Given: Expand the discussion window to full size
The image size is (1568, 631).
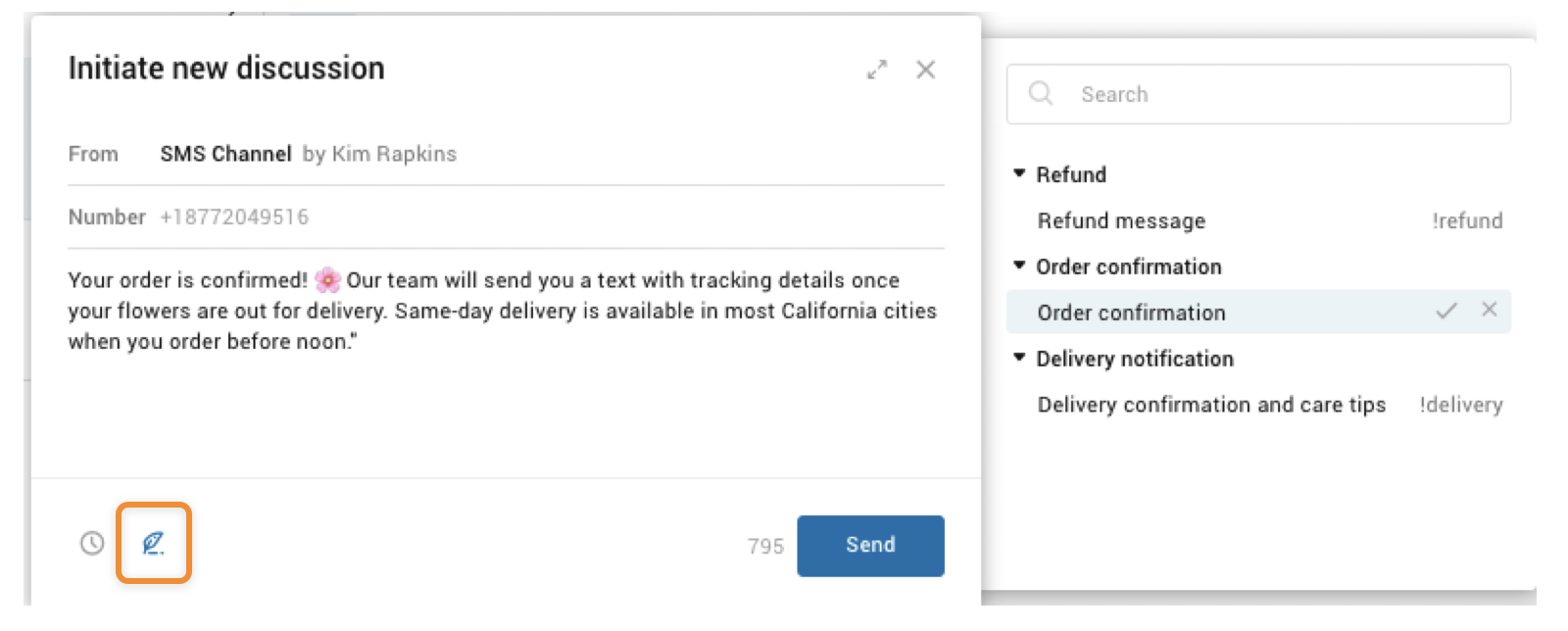Looking at the screenshot, I should [x=877, y=70].
